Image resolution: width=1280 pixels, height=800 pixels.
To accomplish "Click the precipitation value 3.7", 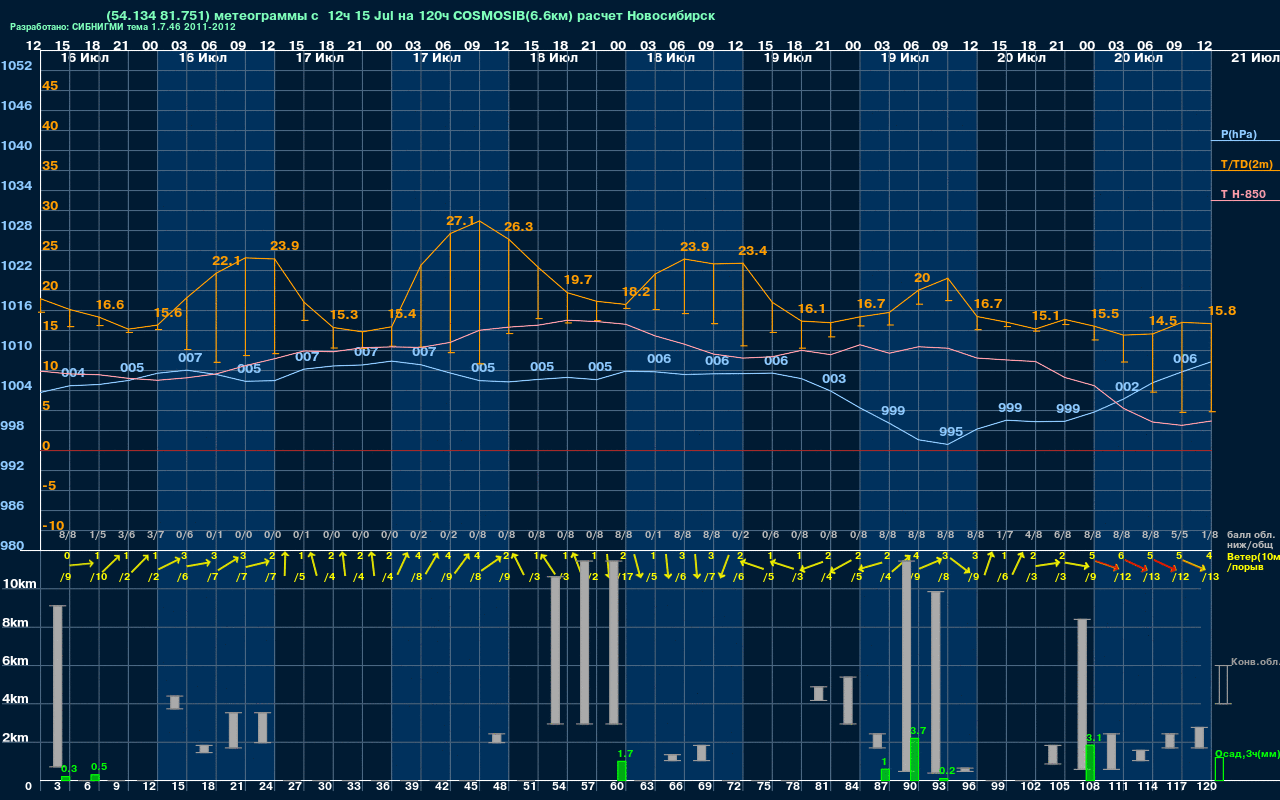I will point(918,731).
